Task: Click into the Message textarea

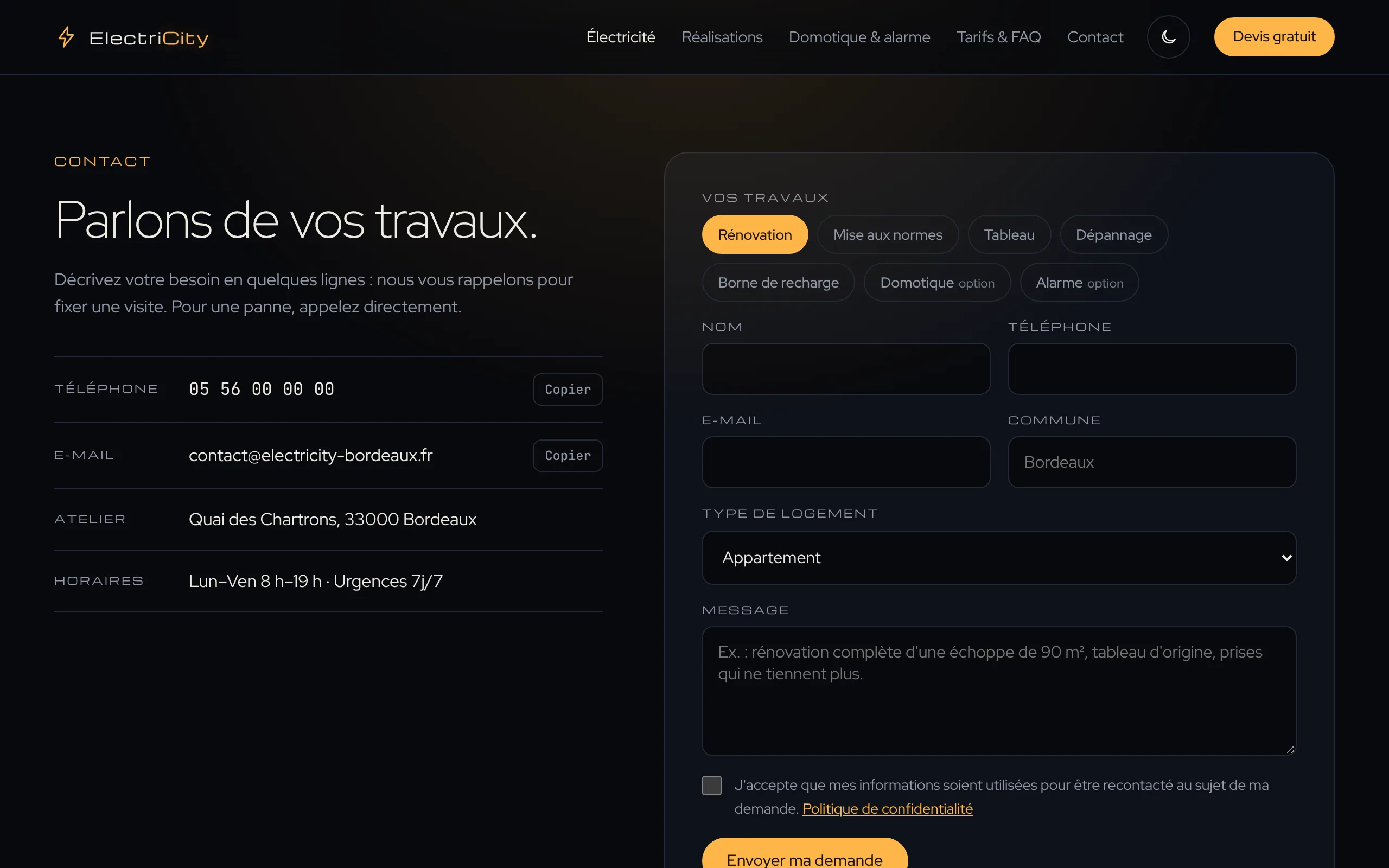Action: 999,691
